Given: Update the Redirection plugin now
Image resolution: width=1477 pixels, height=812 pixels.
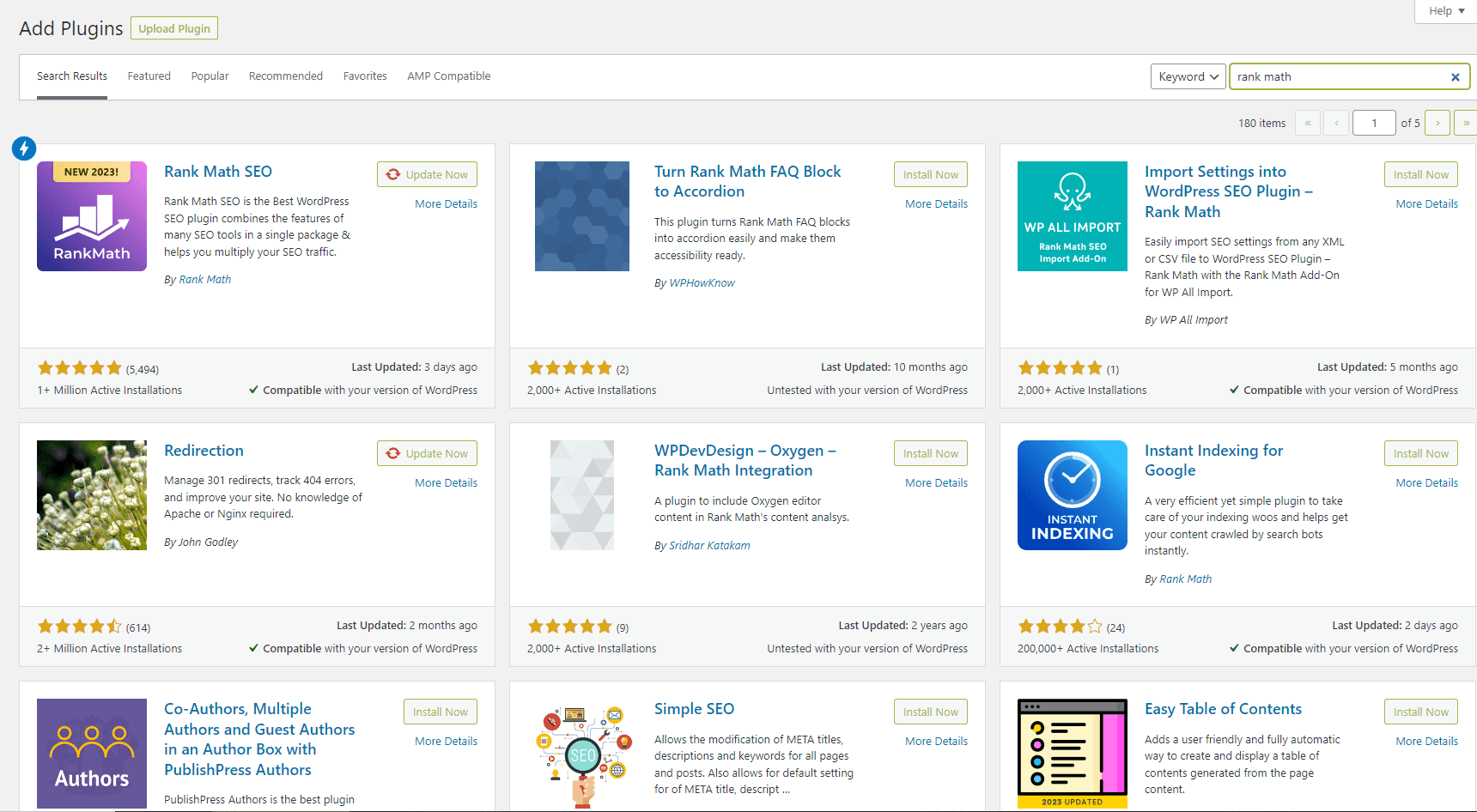Looking at the screenshot, I should [427, 453].
